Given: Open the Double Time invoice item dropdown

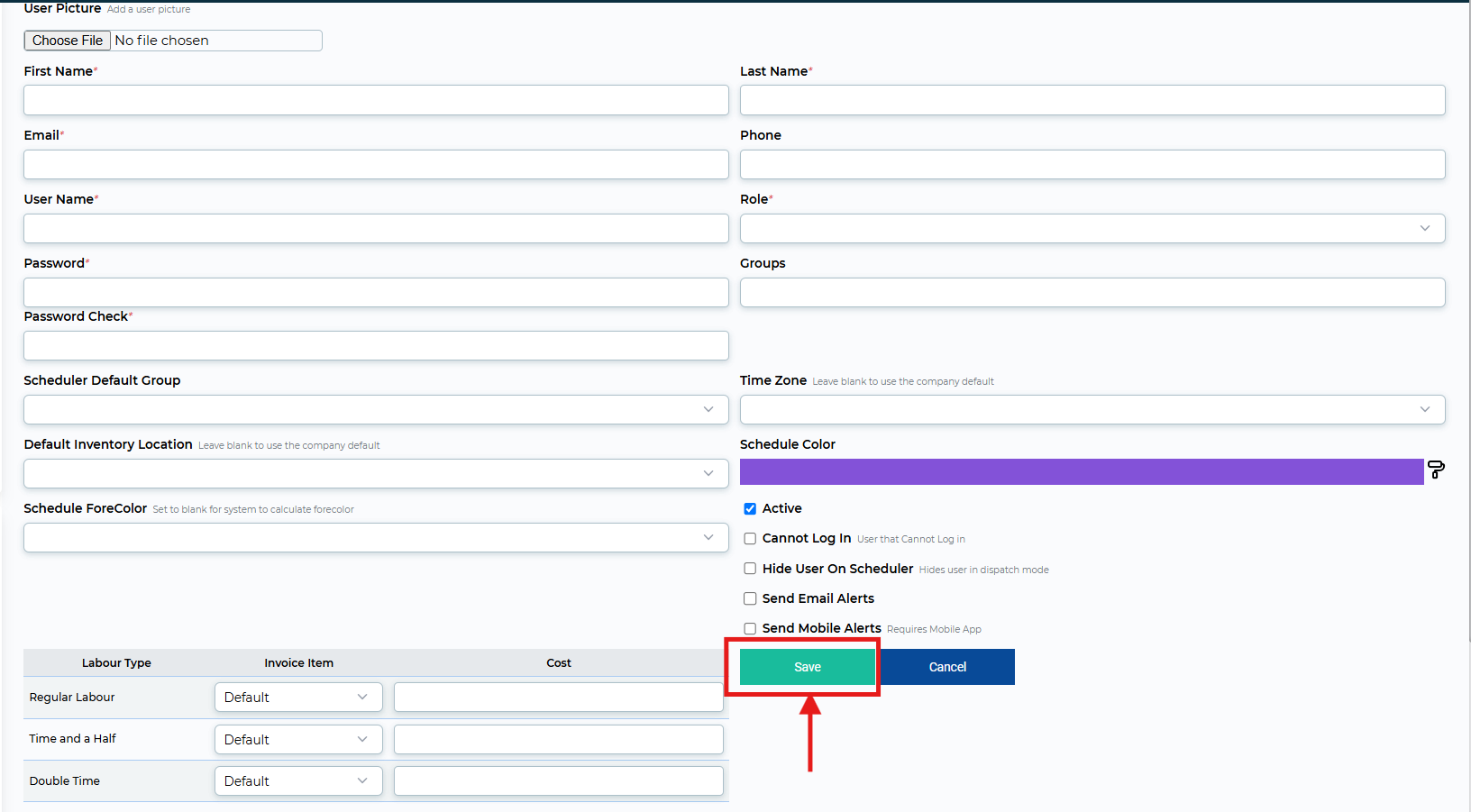Looking at the screenshot, I should 298,780.
